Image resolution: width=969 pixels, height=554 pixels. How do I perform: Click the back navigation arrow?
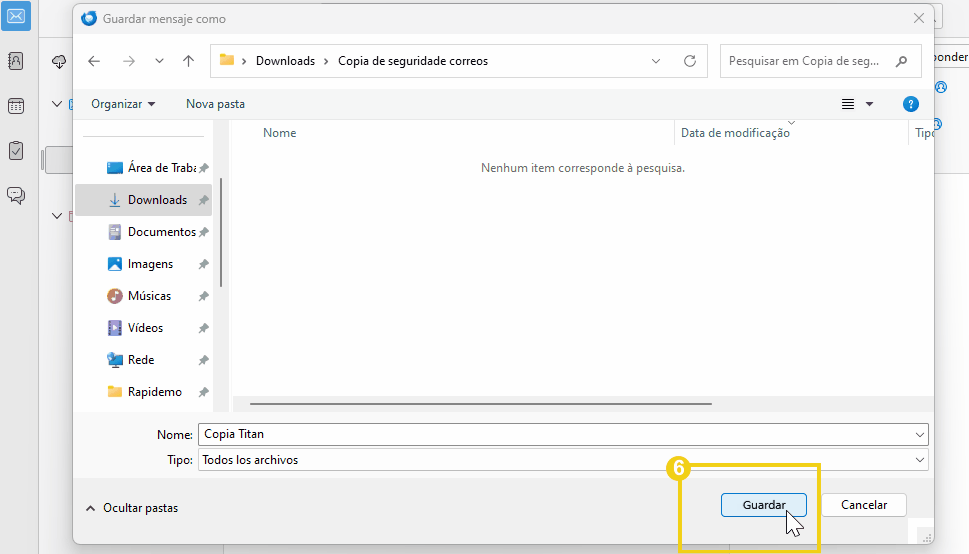click(94, 61)
